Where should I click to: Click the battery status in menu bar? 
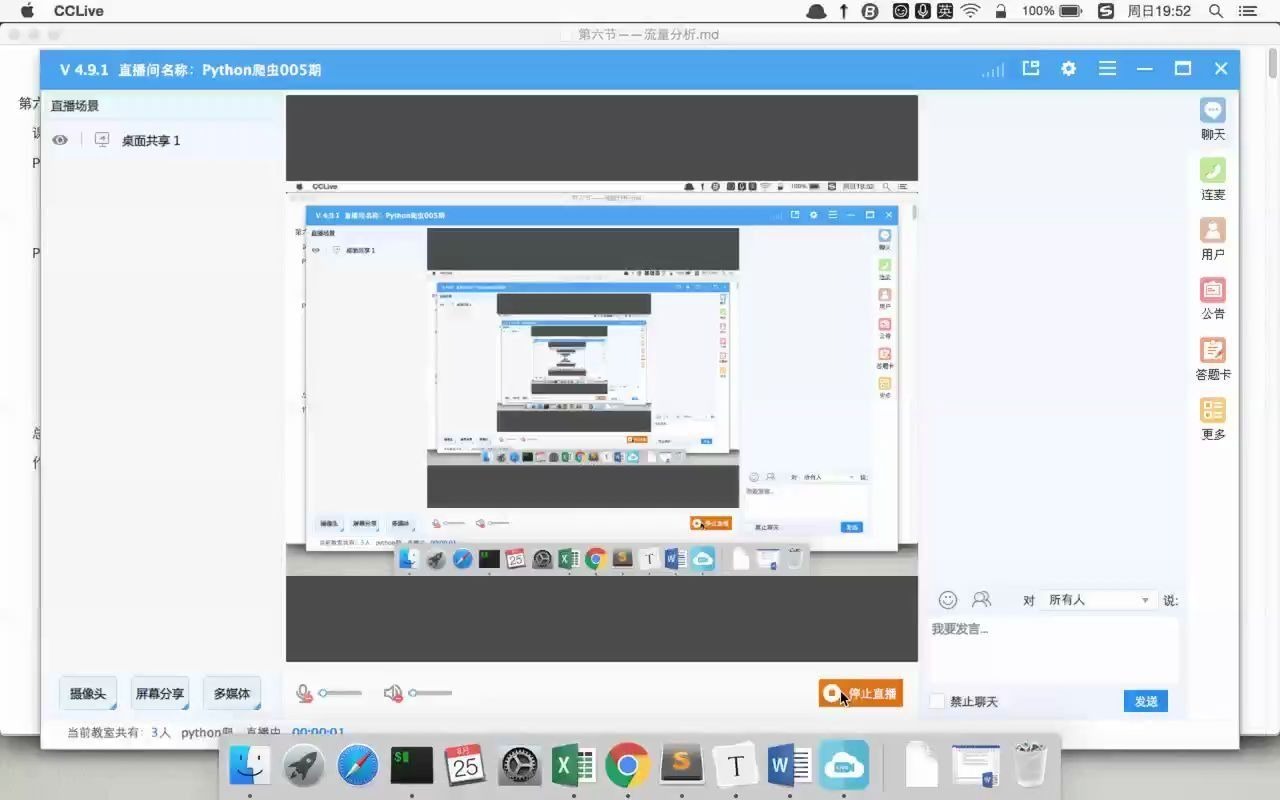click(1052, 11)
